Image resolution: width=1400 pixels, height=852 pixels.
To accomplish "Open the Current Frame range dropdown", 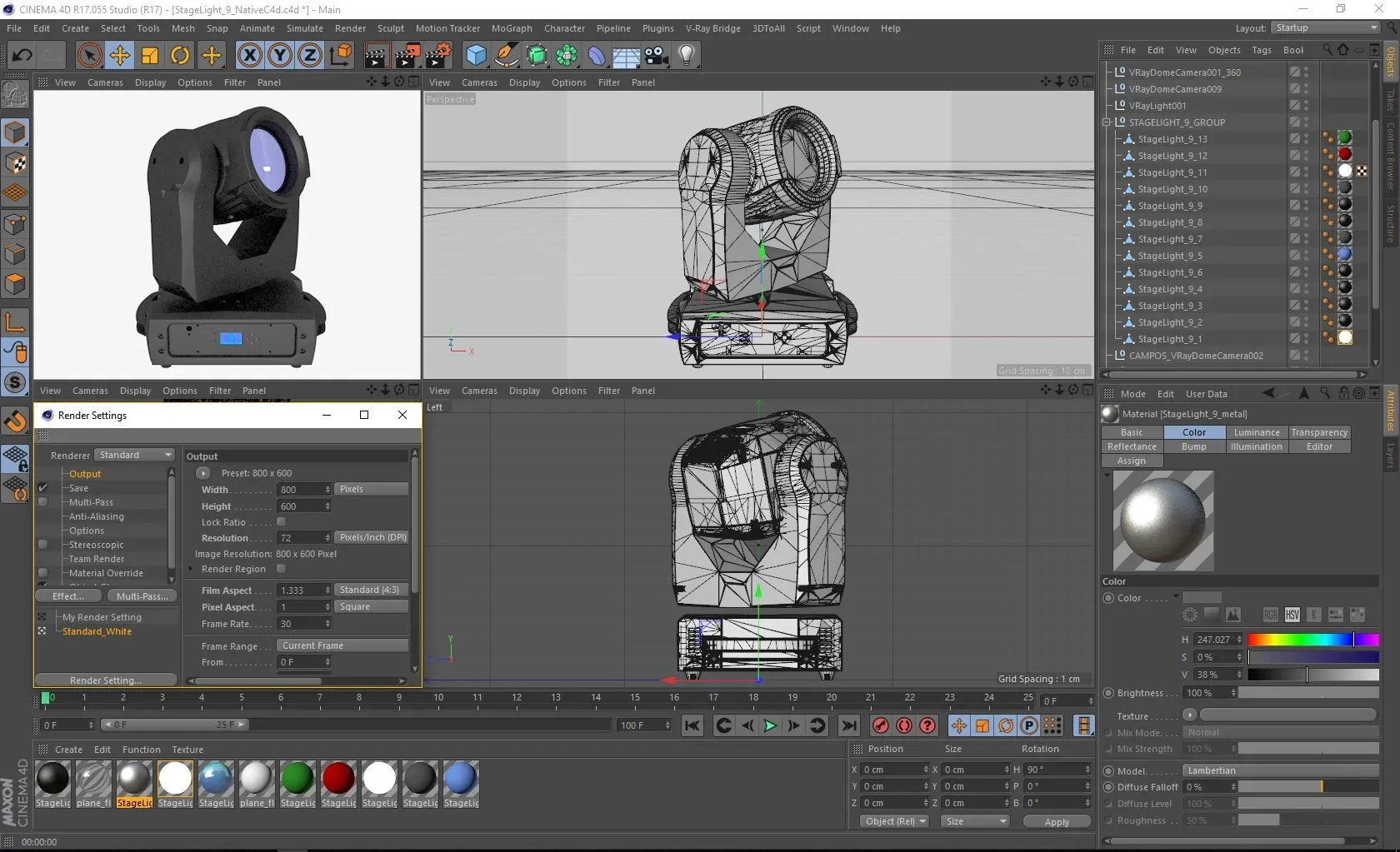I will (x=342, y=645).
